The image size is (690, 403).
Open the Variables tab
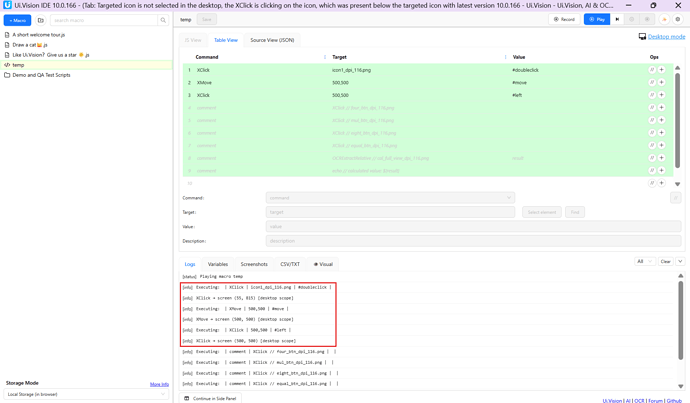point(218,264)
